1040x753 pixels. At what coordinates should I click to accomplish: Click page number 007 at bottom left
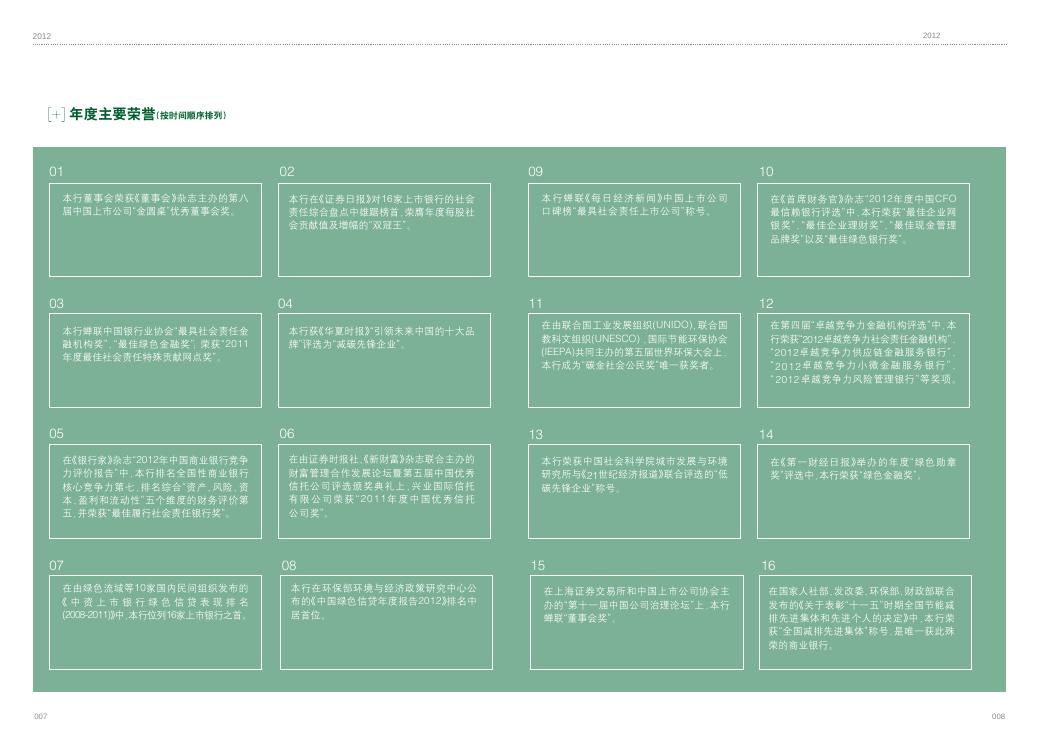pyautogui.click(x=41, y=717)
